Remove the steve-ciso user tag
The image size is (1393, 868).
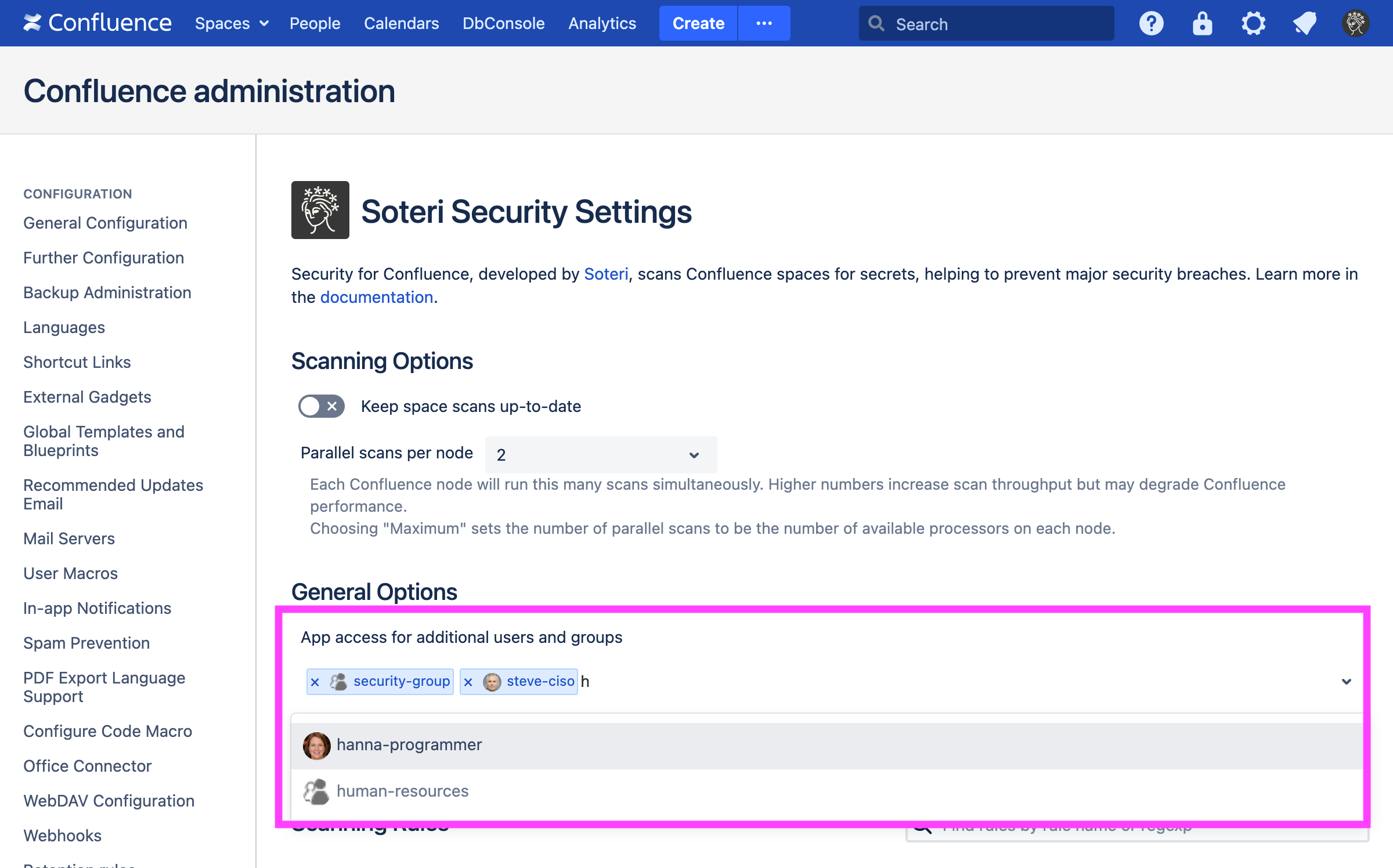click(x=468, y=682)
